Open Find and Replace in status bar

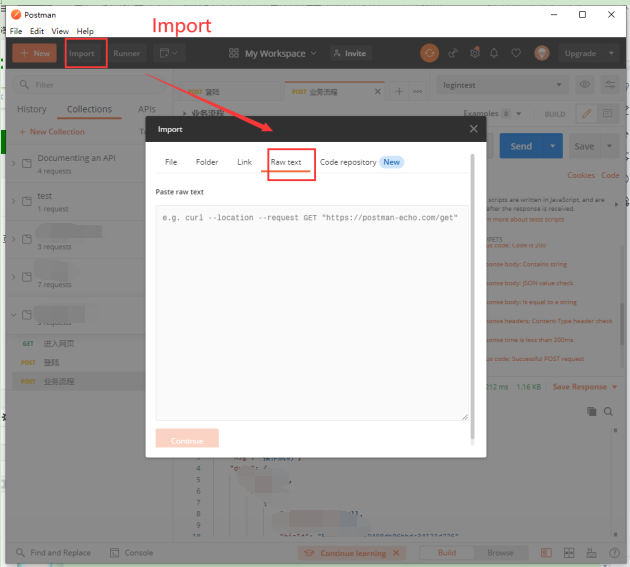click(53, 553)
